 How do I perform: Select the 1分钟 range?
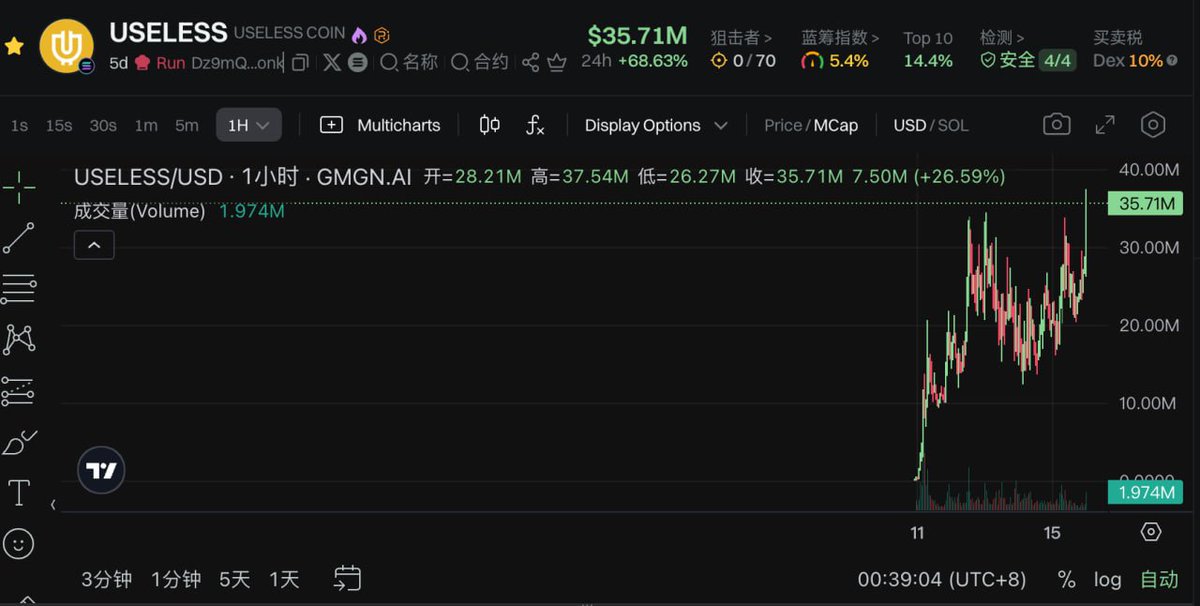coord(177,579)
